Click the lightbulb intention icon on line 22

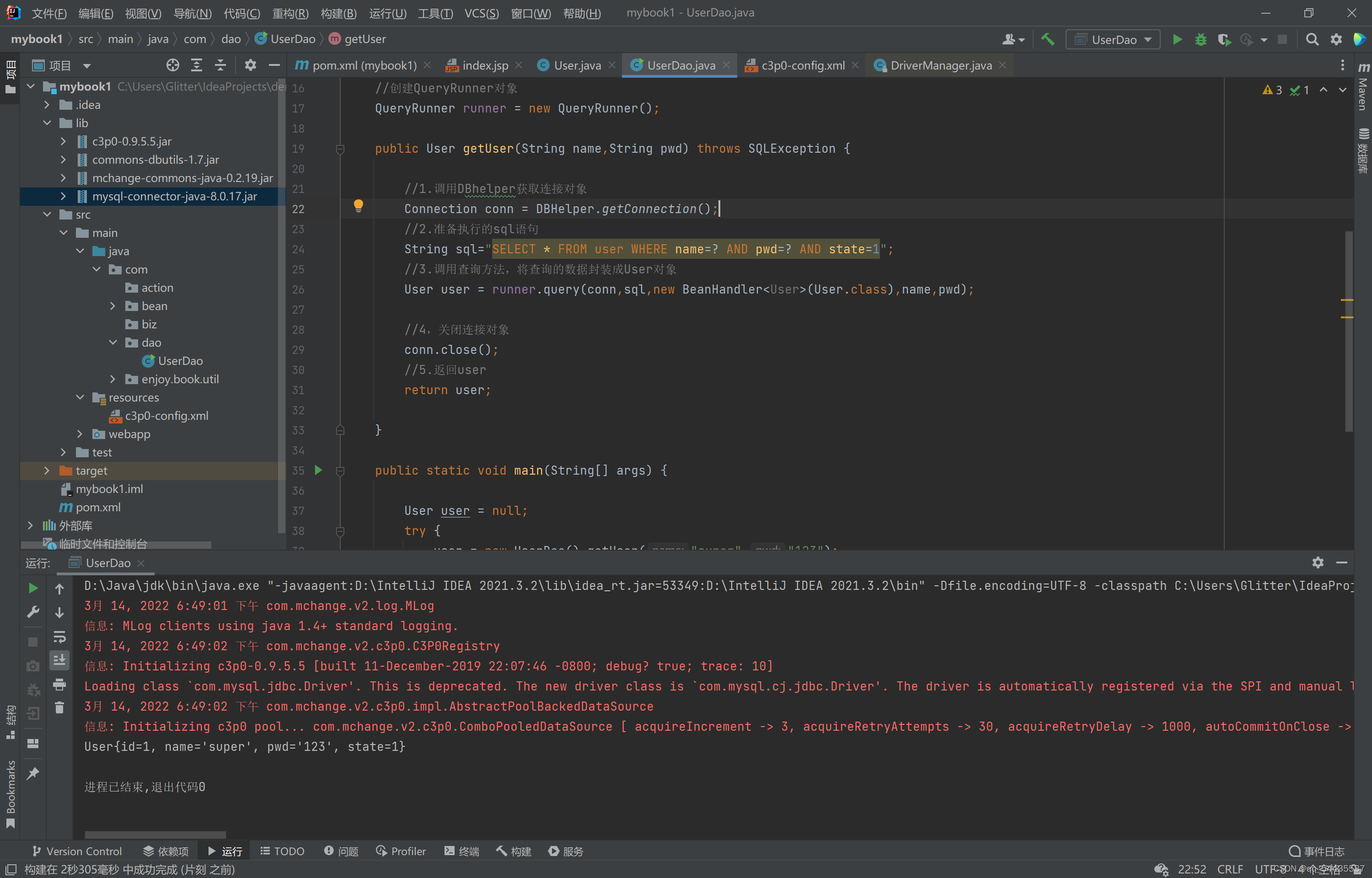358,206
